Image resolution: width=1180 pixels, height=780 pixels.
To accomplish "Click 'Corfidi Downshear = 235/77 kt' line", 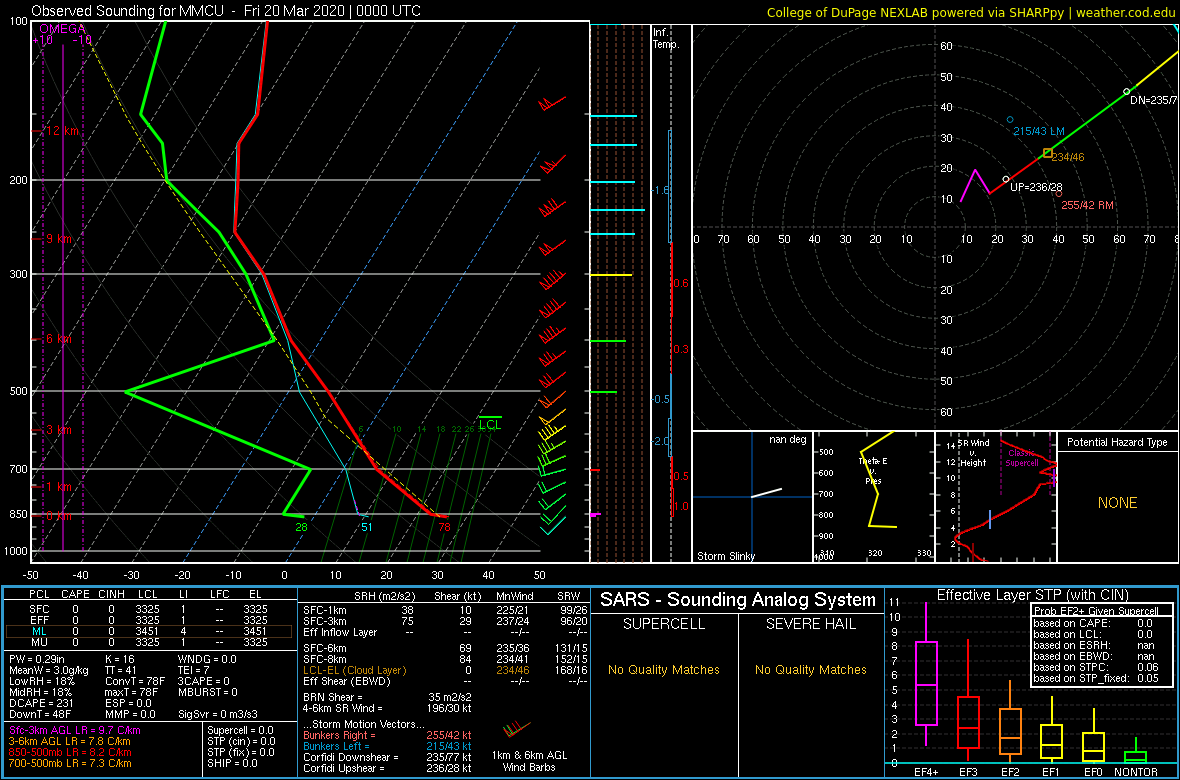I will (x=388, y=757).
